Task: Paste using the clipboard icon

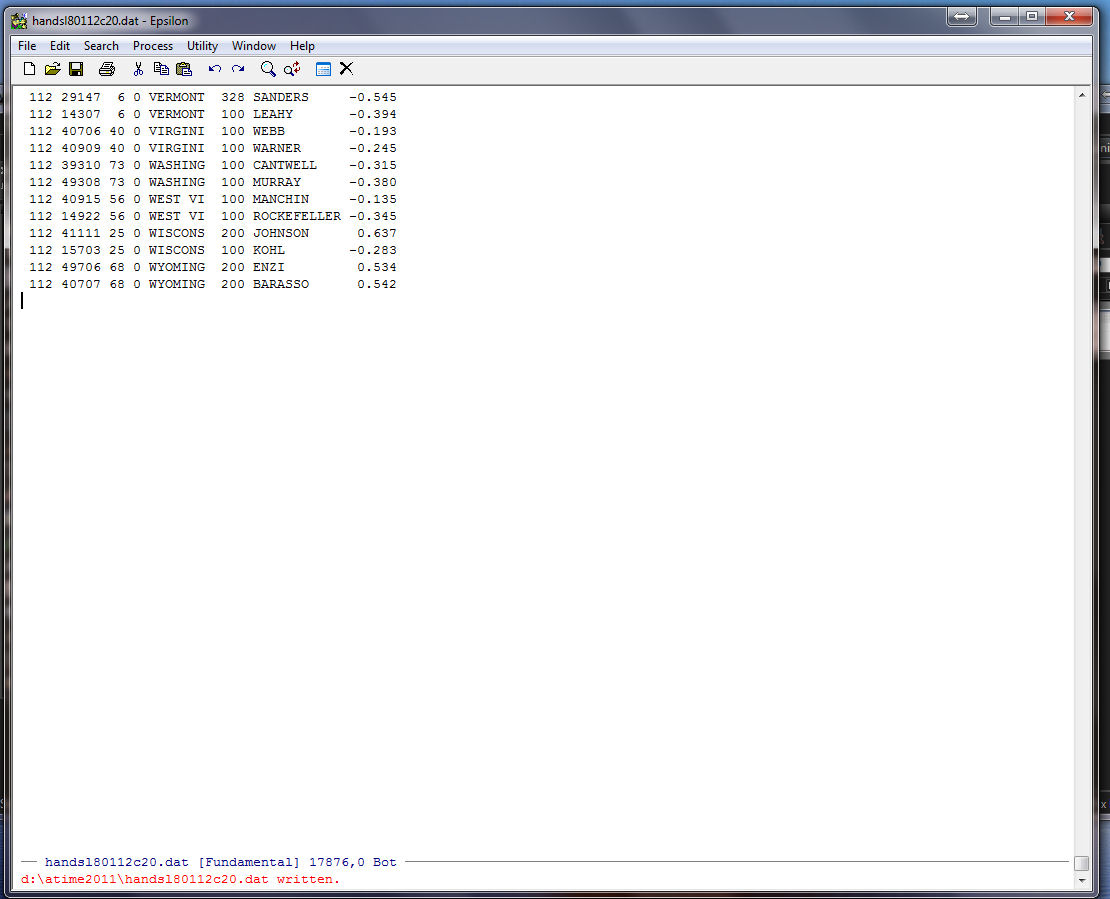Action: [x=183, y=69]
